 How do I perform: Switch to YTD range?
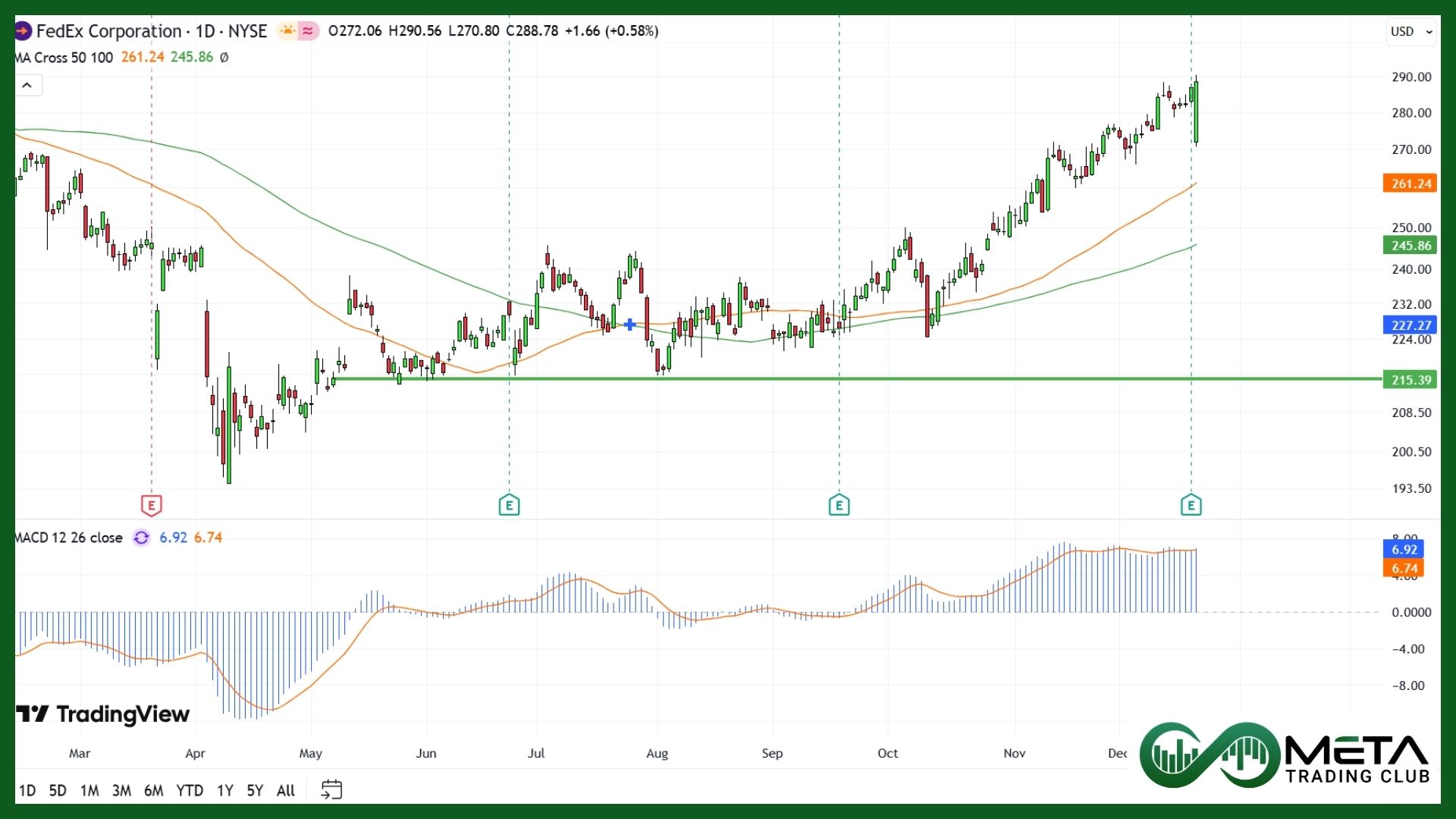[x=190, y=790]
